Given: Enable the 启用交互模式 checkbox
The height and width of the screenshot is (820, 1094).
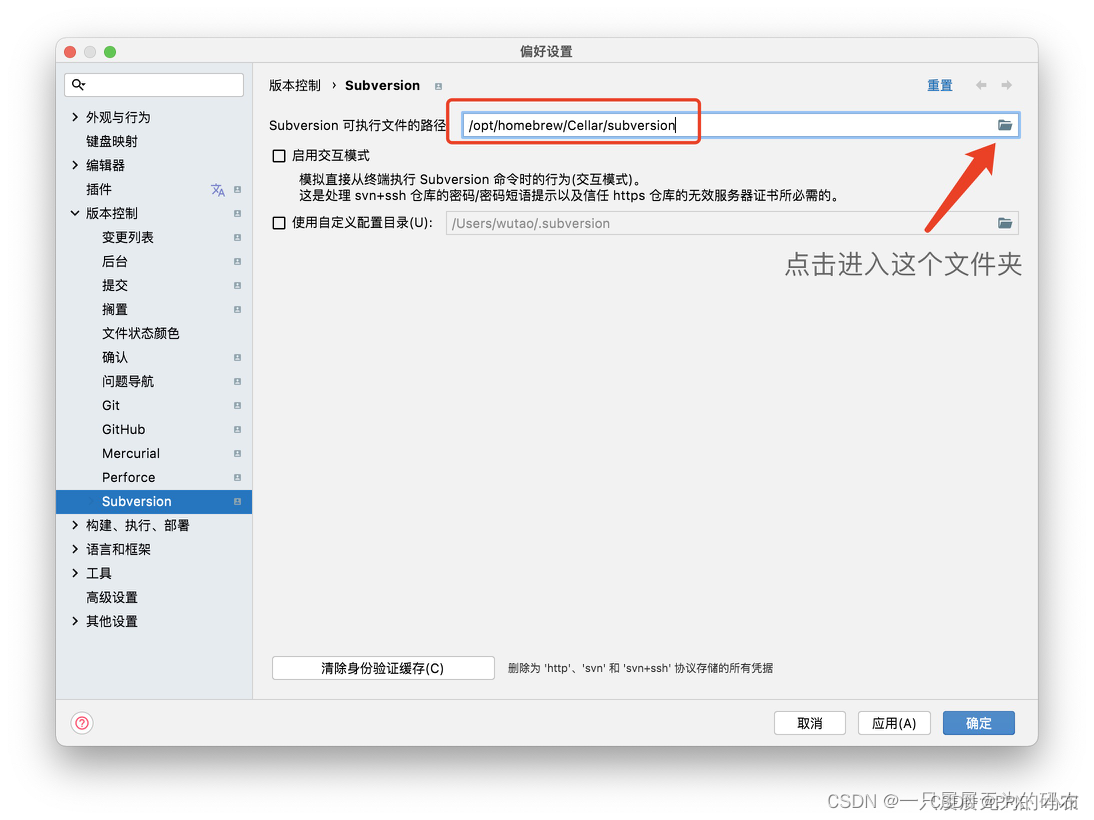Looking at the screenshot, I should 277,155.
